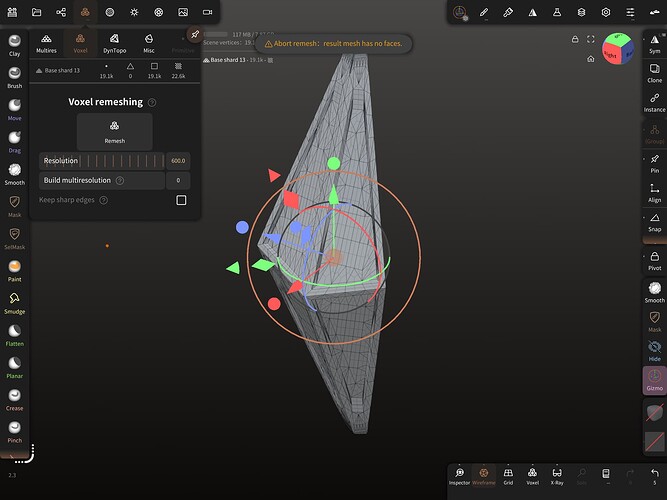Toggle the Snap option
Image resolution: width=667 pixels, height=500 pixels.
[655, 223]
